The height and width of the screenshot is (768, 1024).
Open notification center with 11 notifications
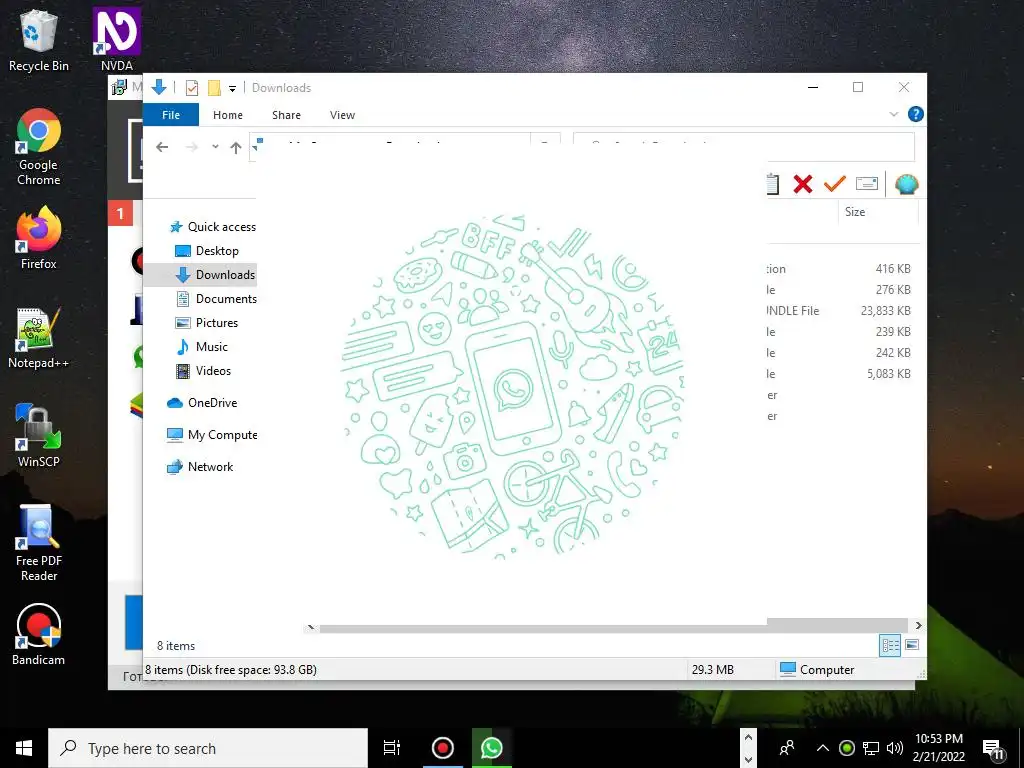coord(994,749)
